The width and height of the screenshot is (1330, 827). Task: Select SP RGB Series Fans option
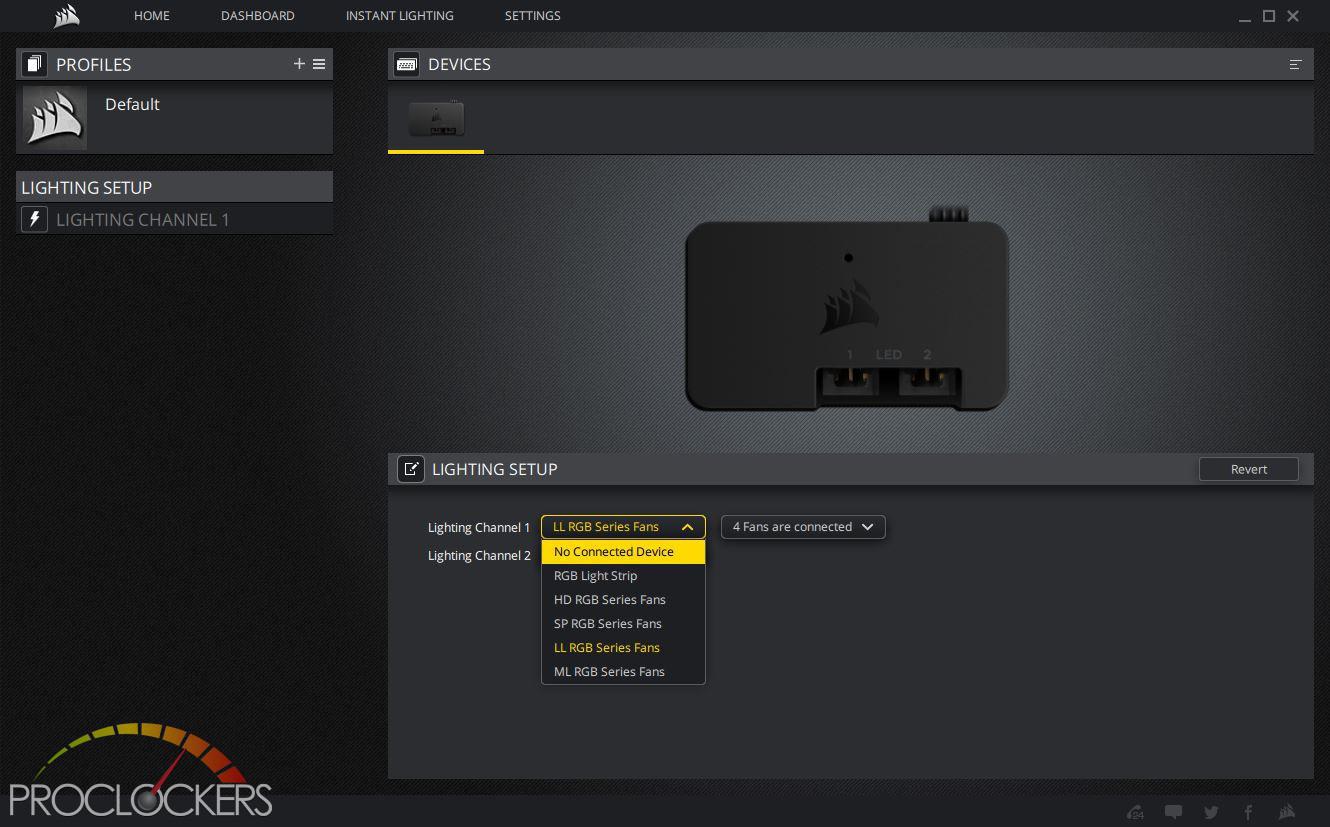tap(623, 624)
